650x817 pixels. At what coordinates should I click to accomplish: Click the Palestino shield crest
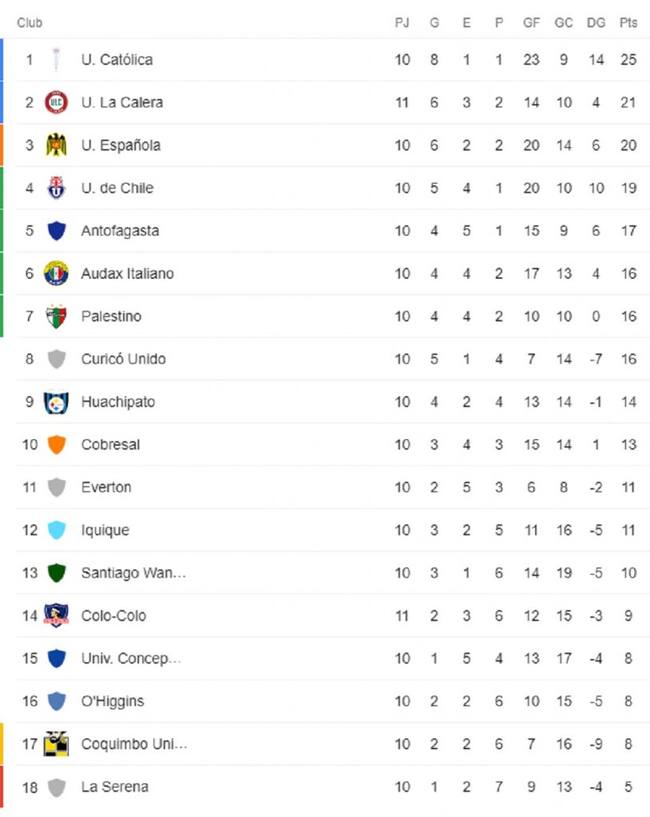tap(56, 316)
